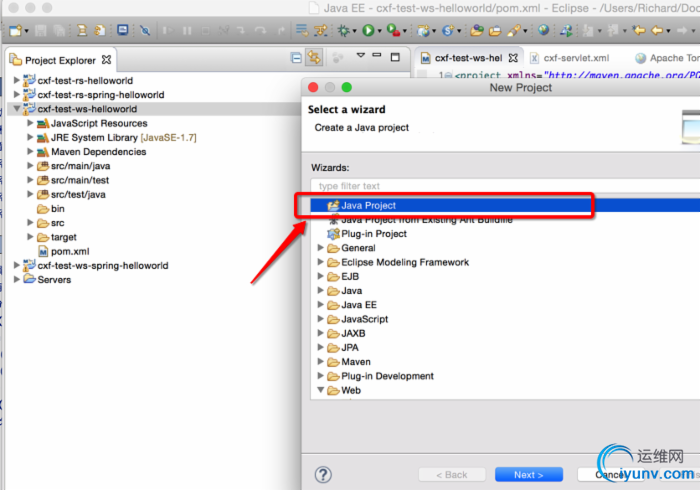Viewport: 700px width, 490px height.
Task: Switch to the cxf-servlet.xml editor tab
Action: 576,58
